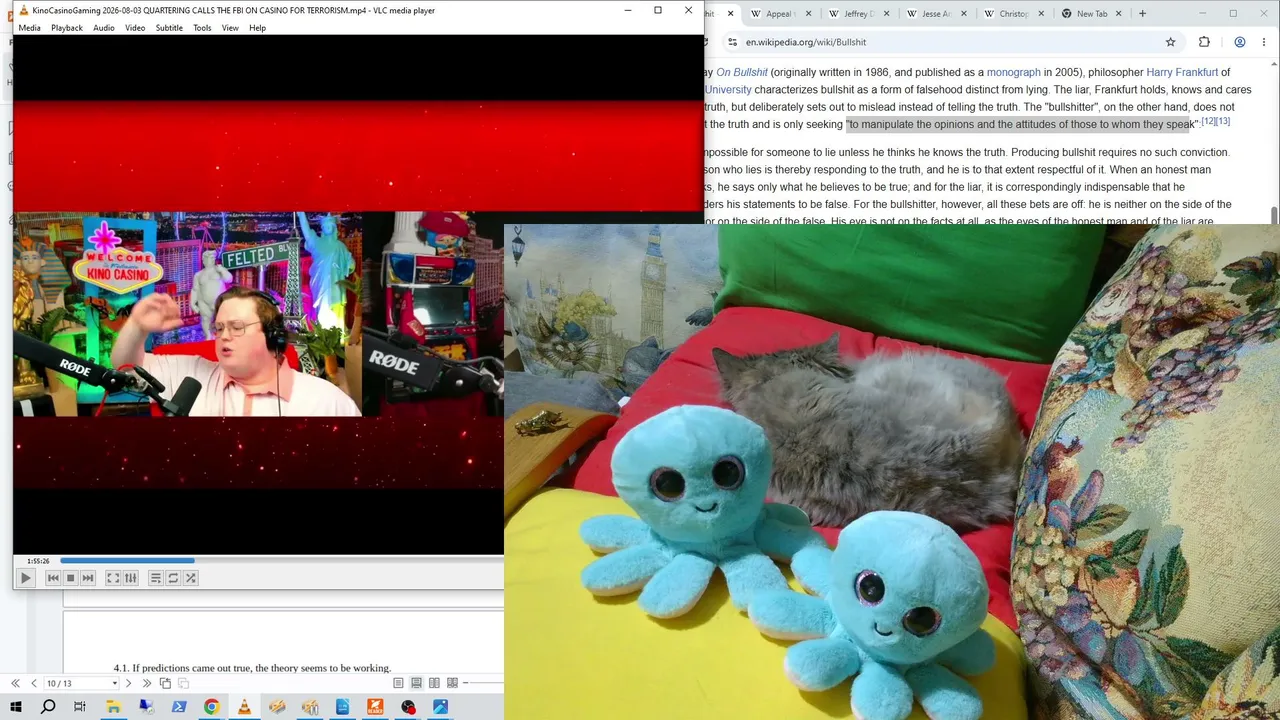Close the Jesse browser tab
The image size is (1280, 720).
[964, 14]
